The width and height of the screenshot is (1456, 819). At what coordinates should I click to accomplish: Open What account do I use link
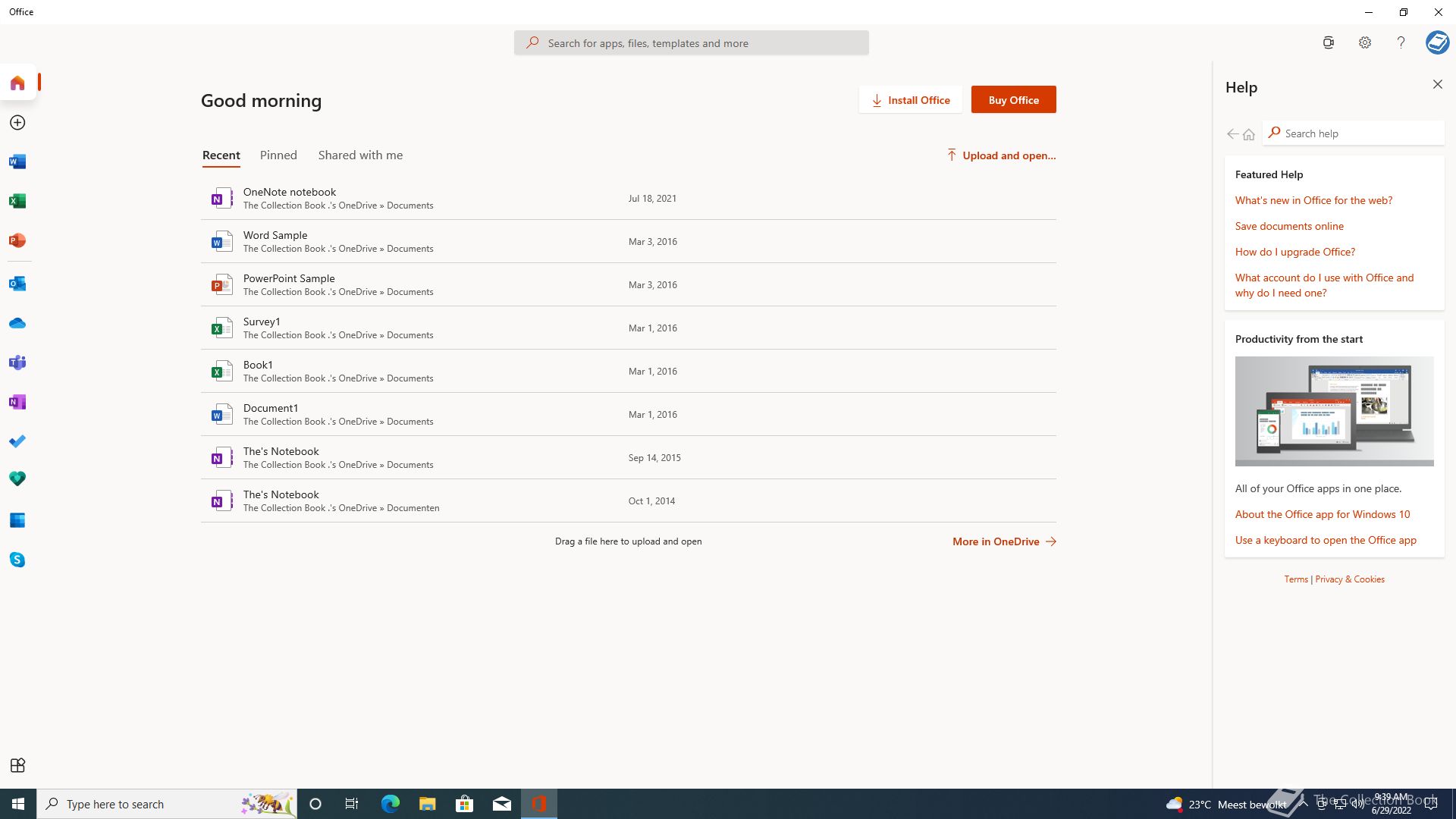pyautogui.click(x=1324, y=285)
